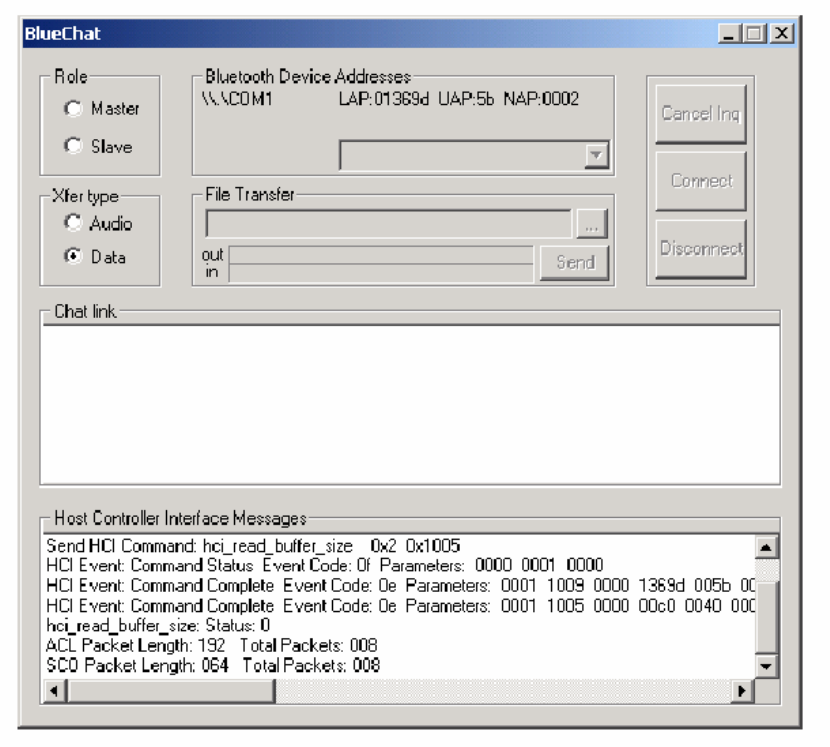830x747 pixels.
Task: Click the vertical scrollbar thumb in HCI messages
Action: click(x=765, y=617)
